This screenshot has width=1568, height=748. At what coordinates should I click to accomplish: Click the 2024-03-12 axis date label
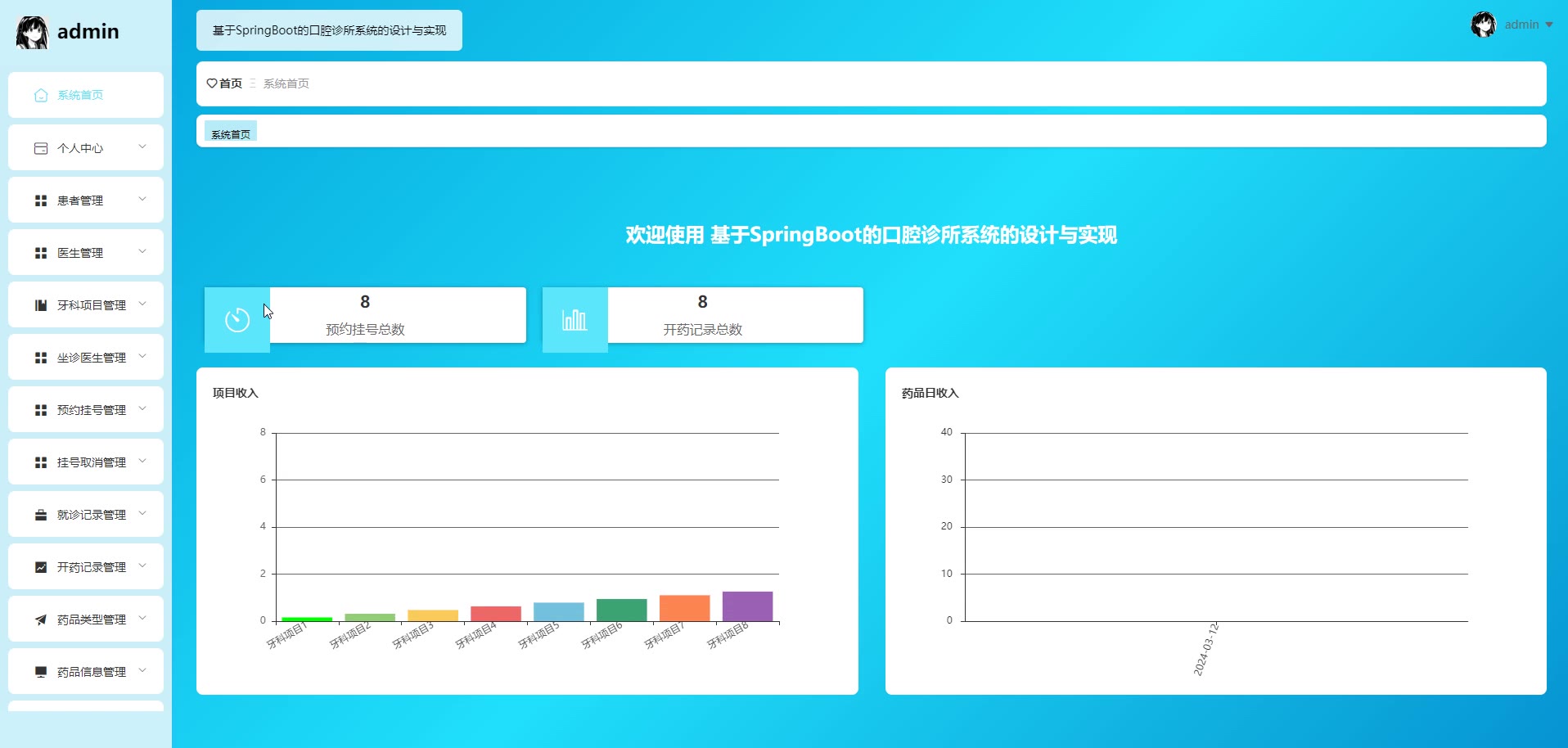(x=1206, y=649)
